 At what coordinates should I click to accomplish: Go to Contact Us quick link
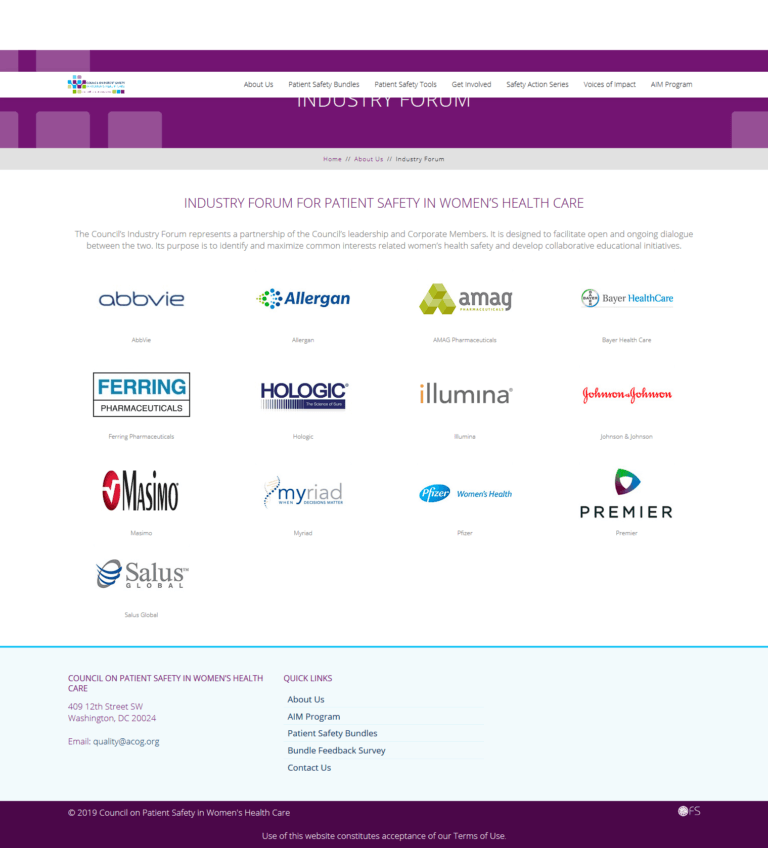pos(309,767)
